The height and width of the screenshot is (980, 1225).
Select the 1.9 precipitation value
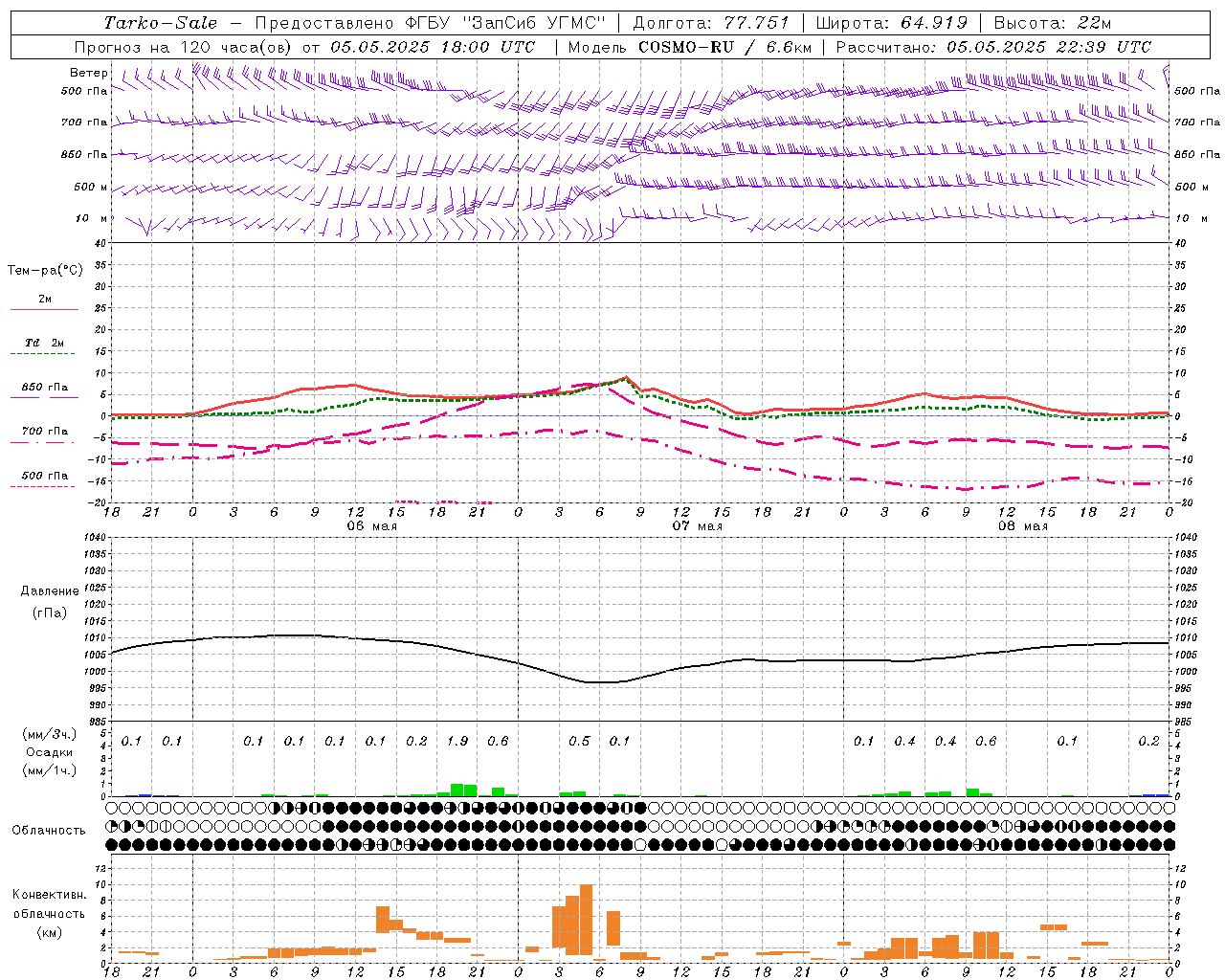click(x=457, y=741)
